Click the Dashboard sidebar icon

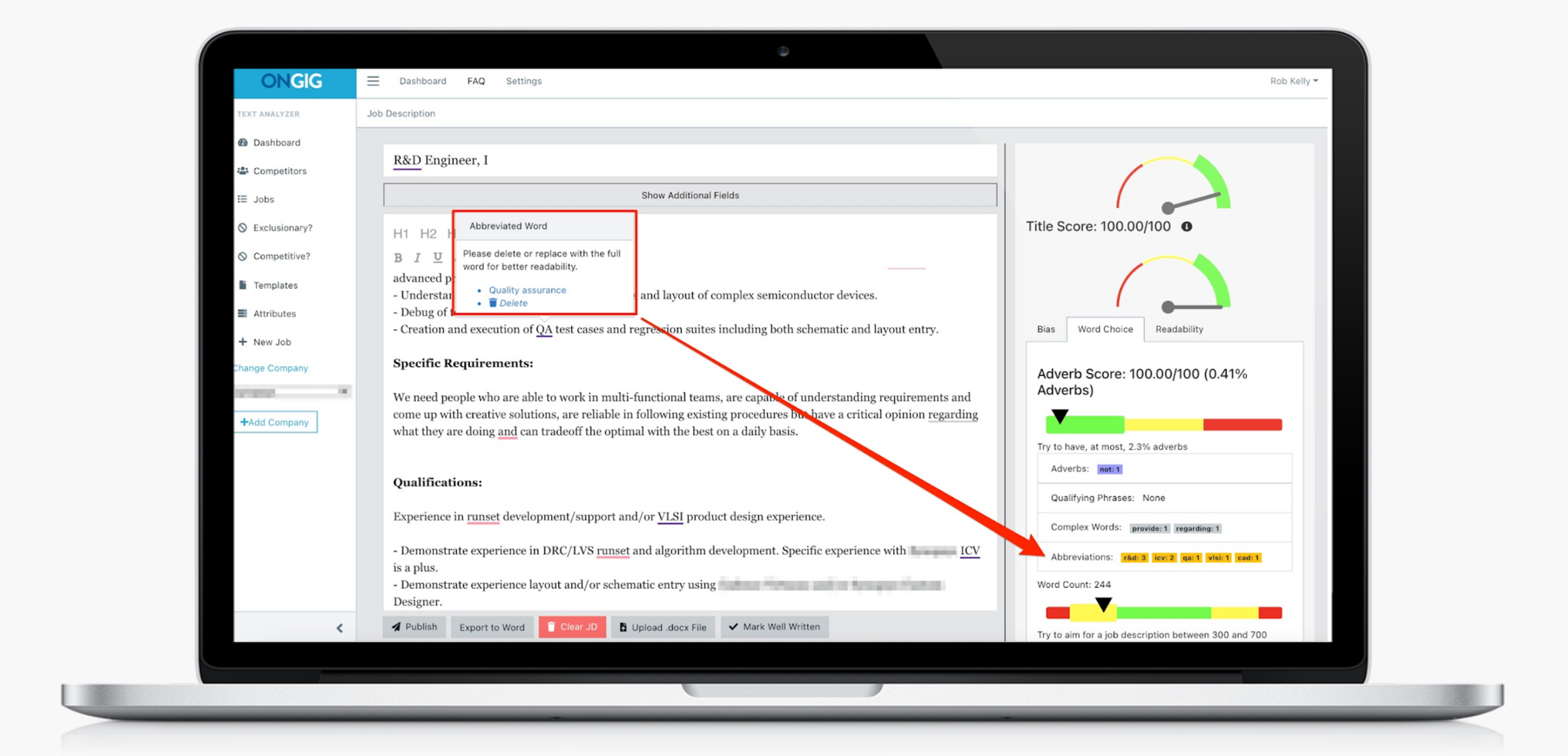pyautogui.click(x=244, y=143)
